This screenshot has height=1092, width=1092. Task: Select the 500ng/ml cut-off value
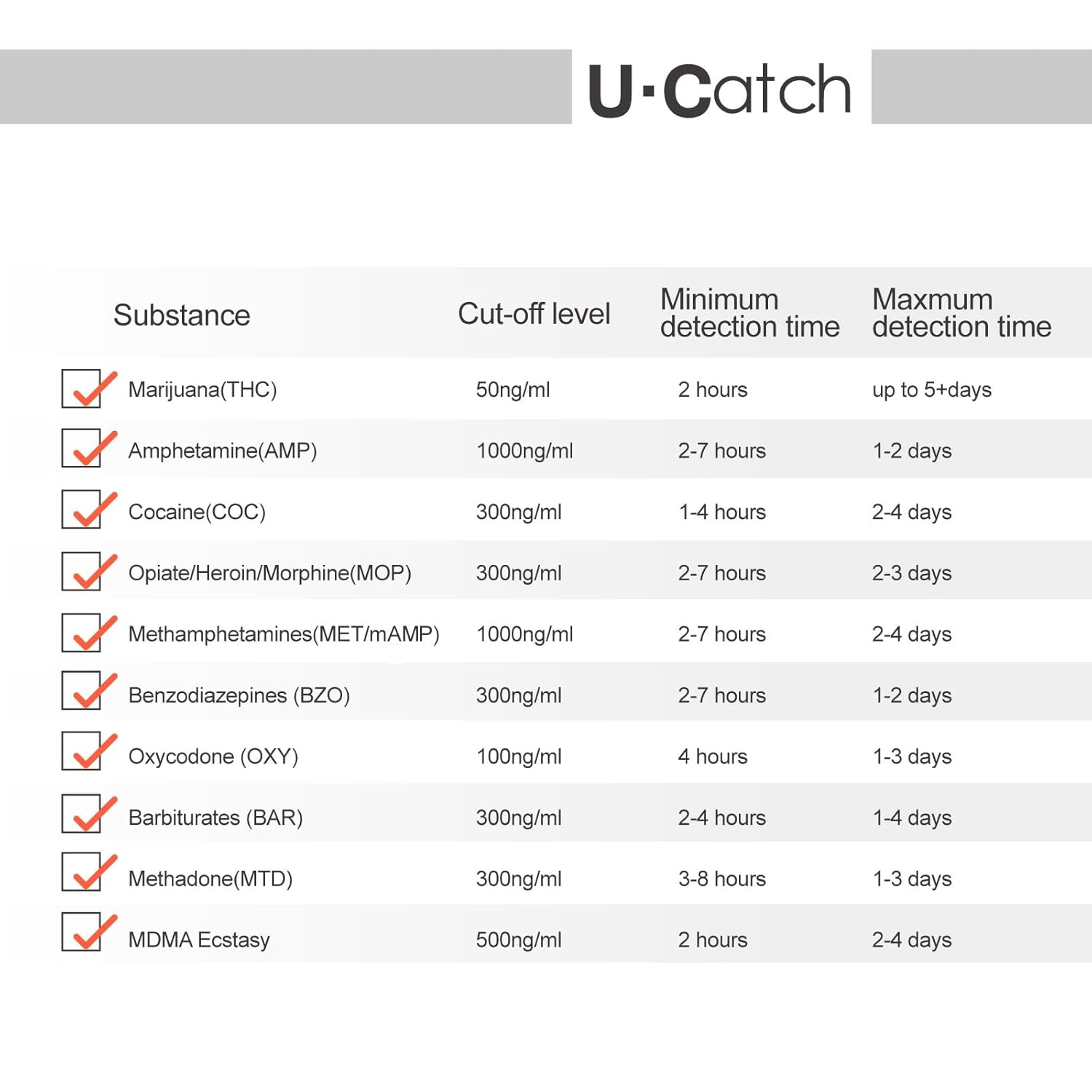tap(518, 940)
